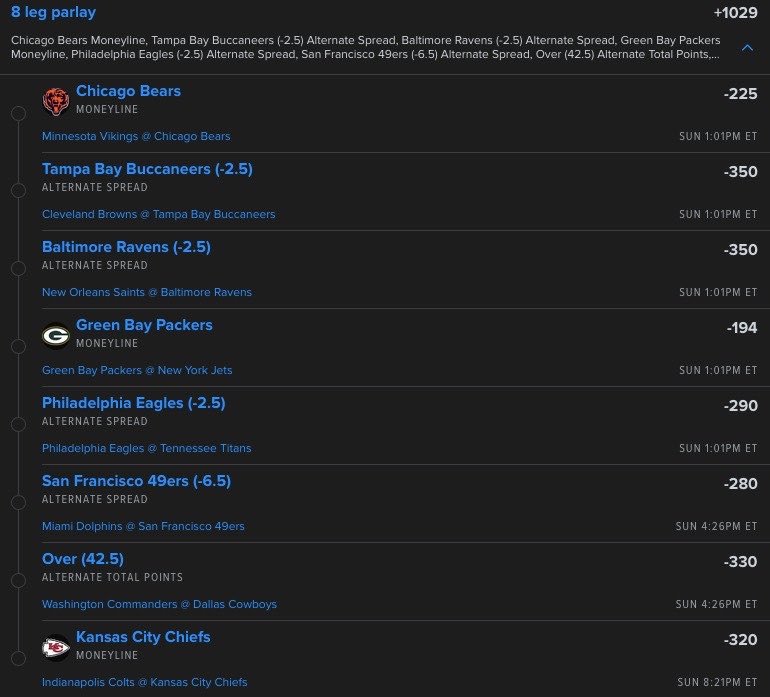Click the Chicago Bears team logo

(55, 101)
